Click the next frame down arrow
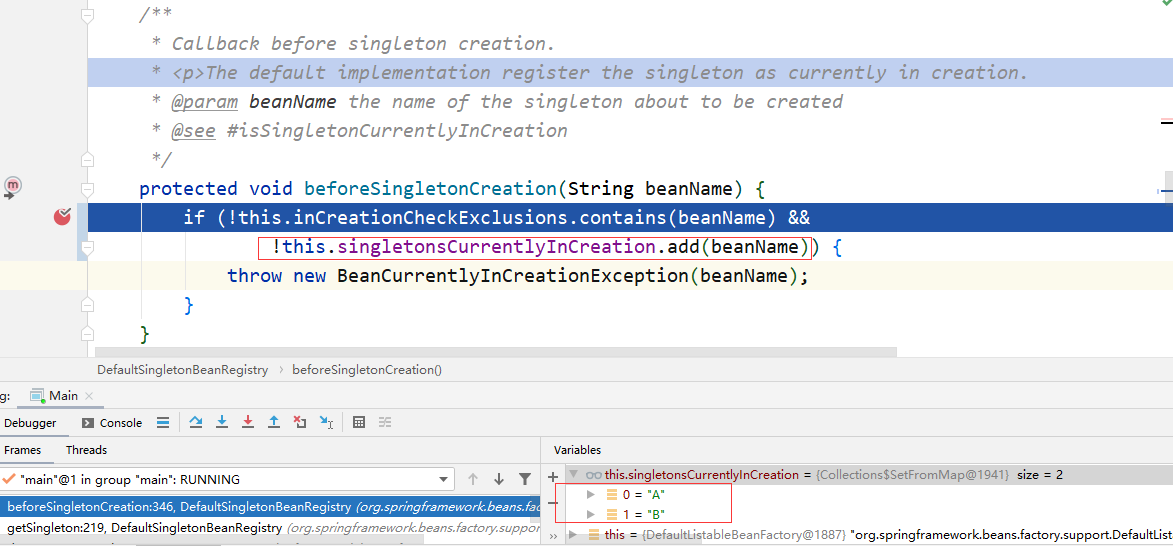 tap(499, 479)
